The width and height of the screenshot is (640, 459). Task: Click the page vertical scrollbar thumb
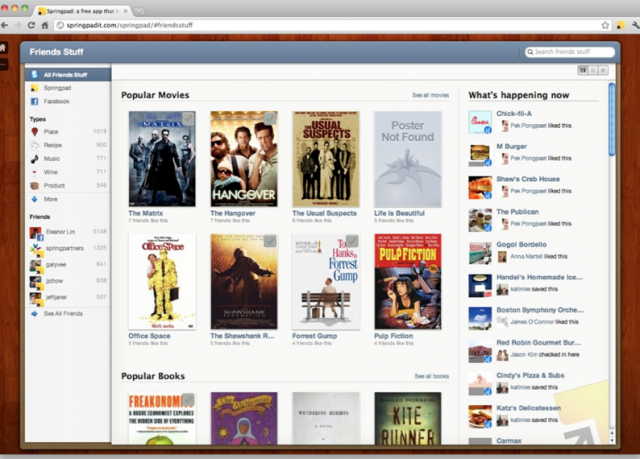pyautogui.click(x=611, y=119)
